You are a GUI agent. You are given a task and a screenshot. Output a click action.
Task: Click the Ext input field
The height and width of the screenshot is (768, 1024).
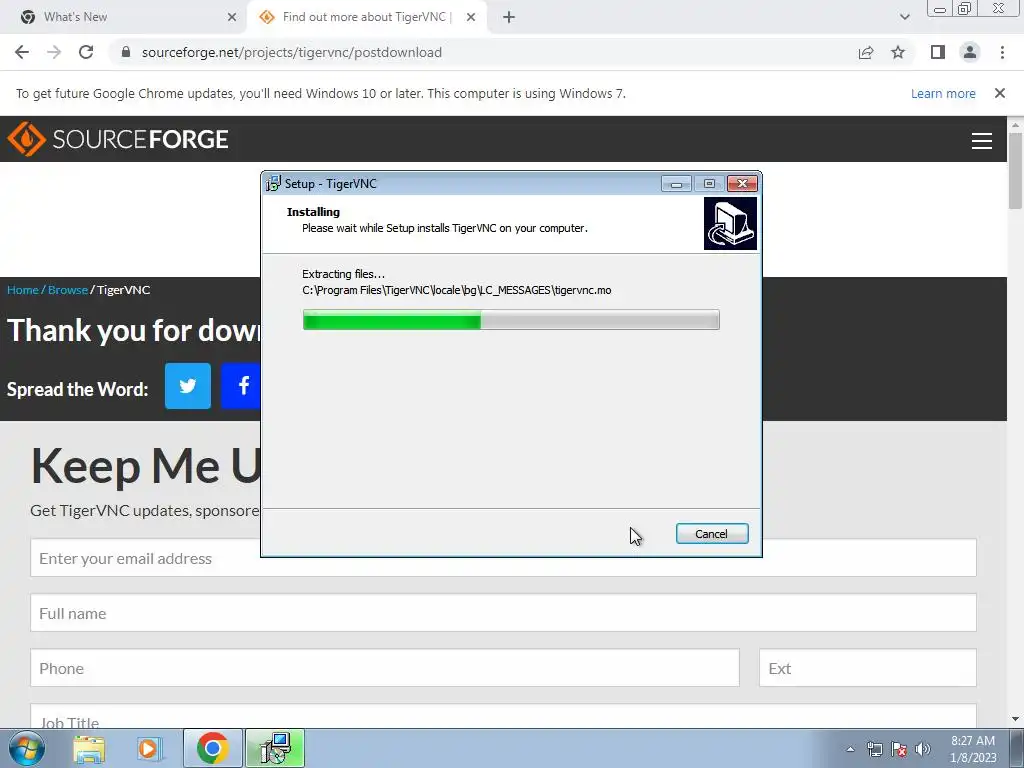pyautogui.click(x=867, y=667)
